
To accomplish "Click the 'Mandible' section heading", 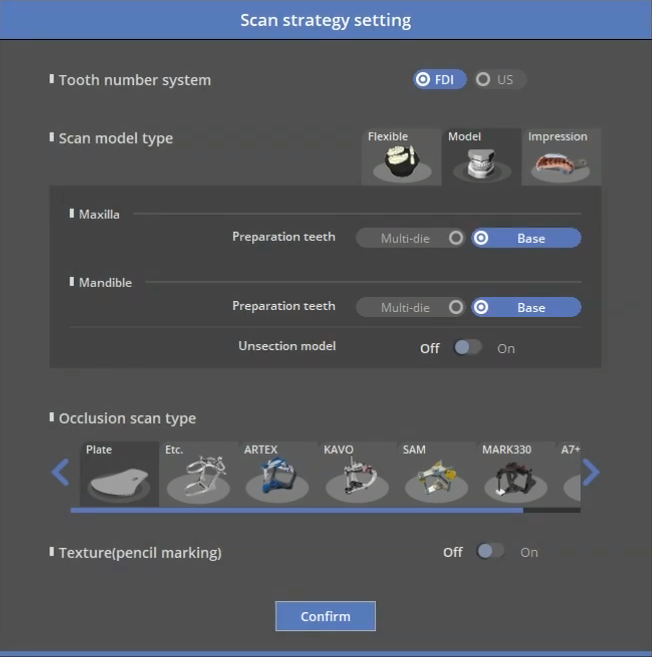I will (x=106, y=283).
